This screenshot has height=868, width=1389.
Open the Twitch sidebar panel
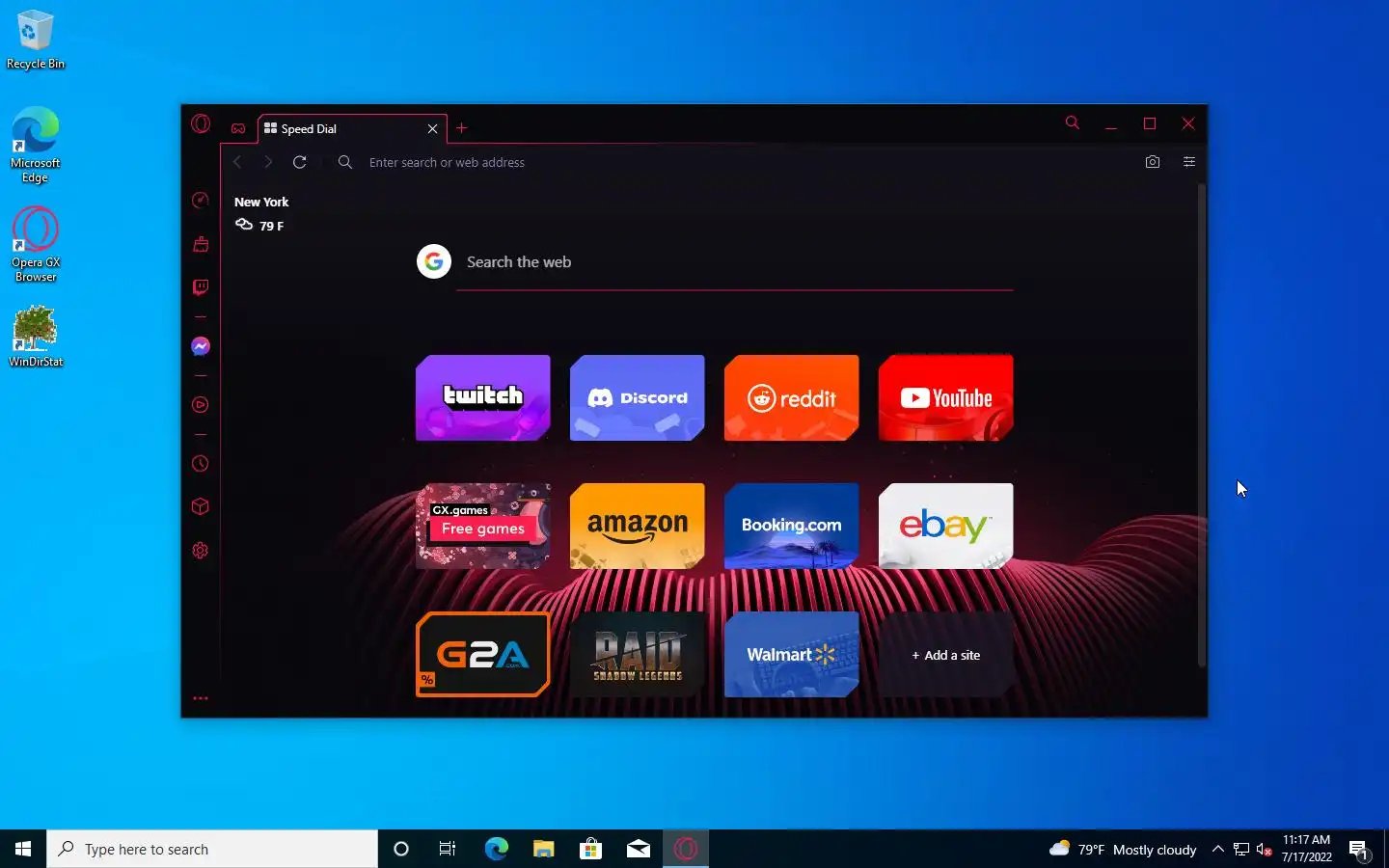[x=201, y=287]
